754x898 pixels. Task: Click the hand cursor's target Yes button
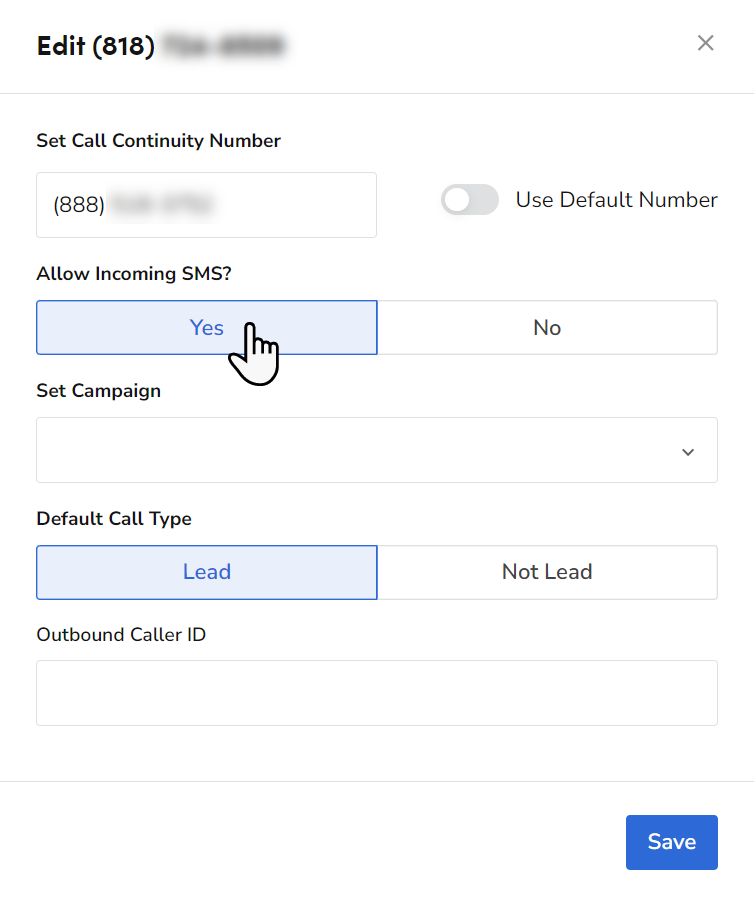tap(206, 327)
